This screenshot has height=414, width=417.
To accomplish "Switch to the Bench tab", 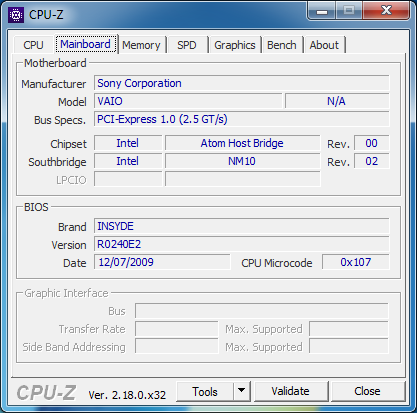I will point(282,45).
